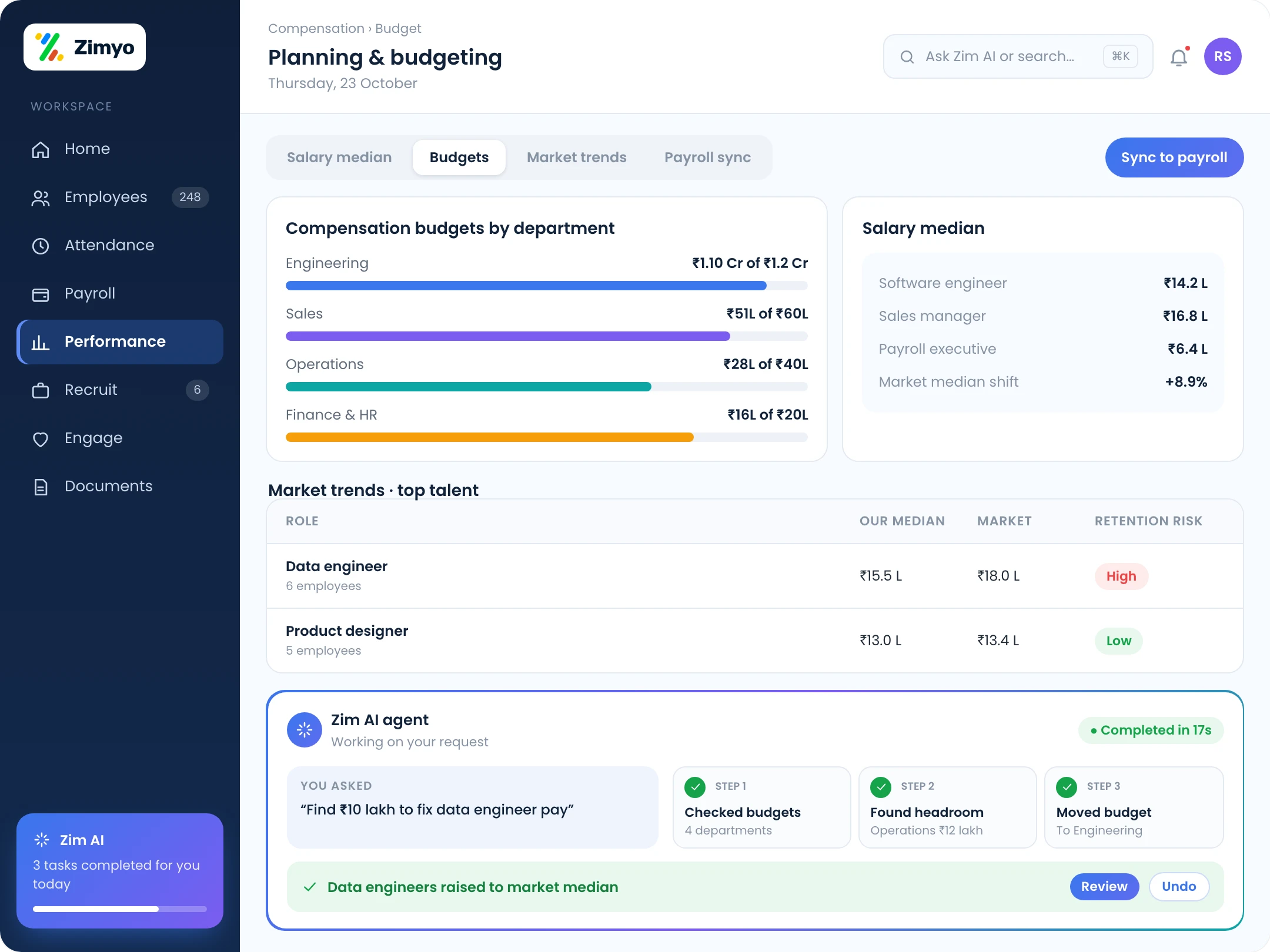Screen dimensions: 1270x952
Task: Open the Product designer row
Action: pyautogui.click(x=755, y=641)
